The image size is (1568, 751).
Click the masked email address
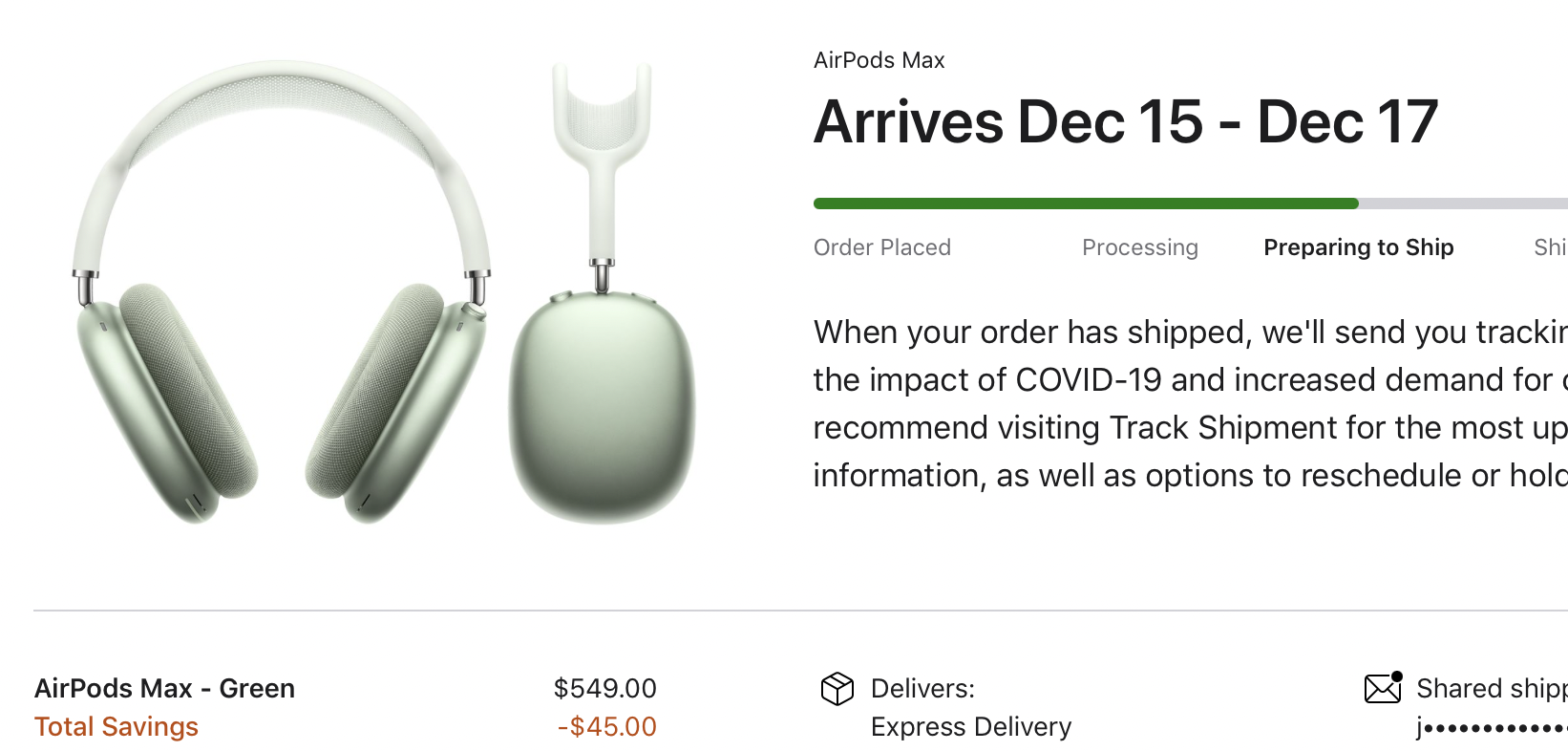tap(1490, 728)
